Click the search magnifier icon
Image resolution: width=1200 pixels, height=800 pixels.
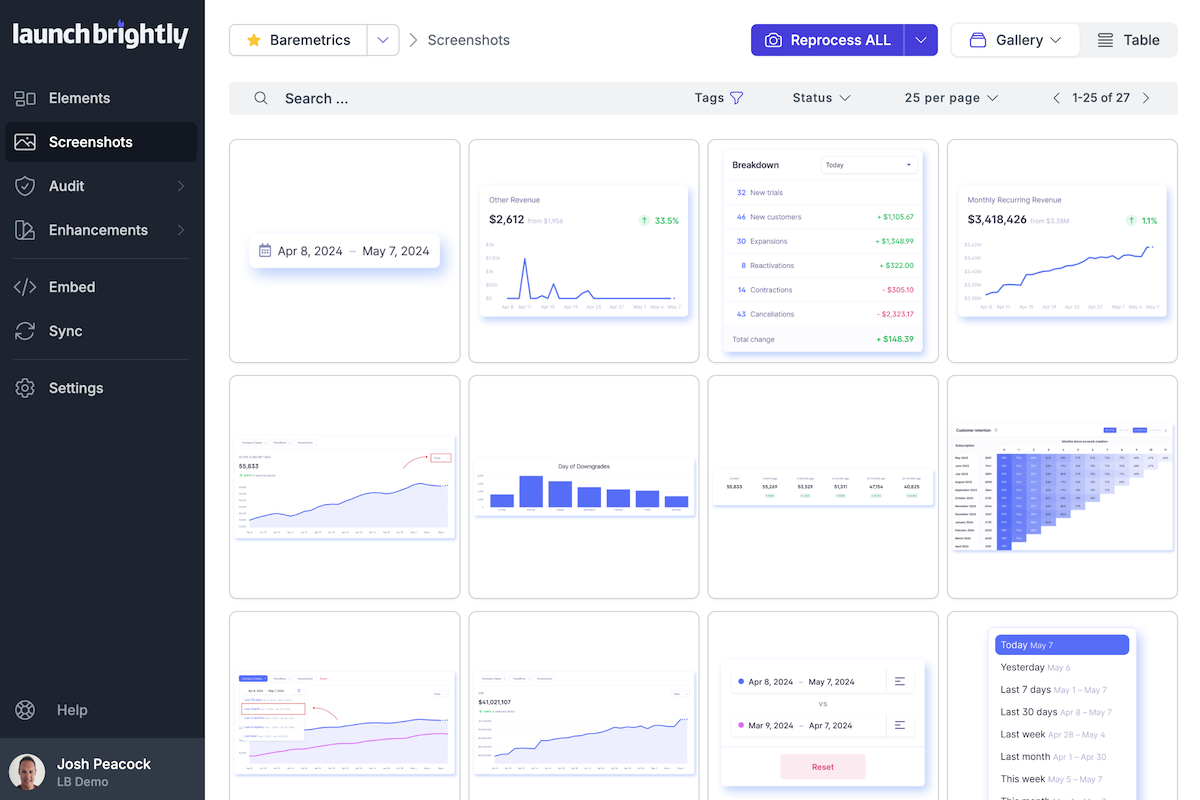[x=260, y=98]
